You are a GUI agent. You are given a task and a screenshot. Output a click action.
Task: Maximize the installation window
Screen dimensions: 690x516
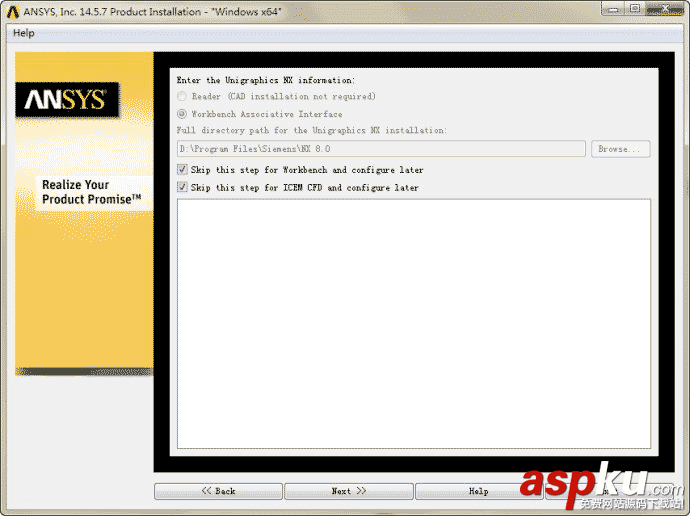[635, 9]
